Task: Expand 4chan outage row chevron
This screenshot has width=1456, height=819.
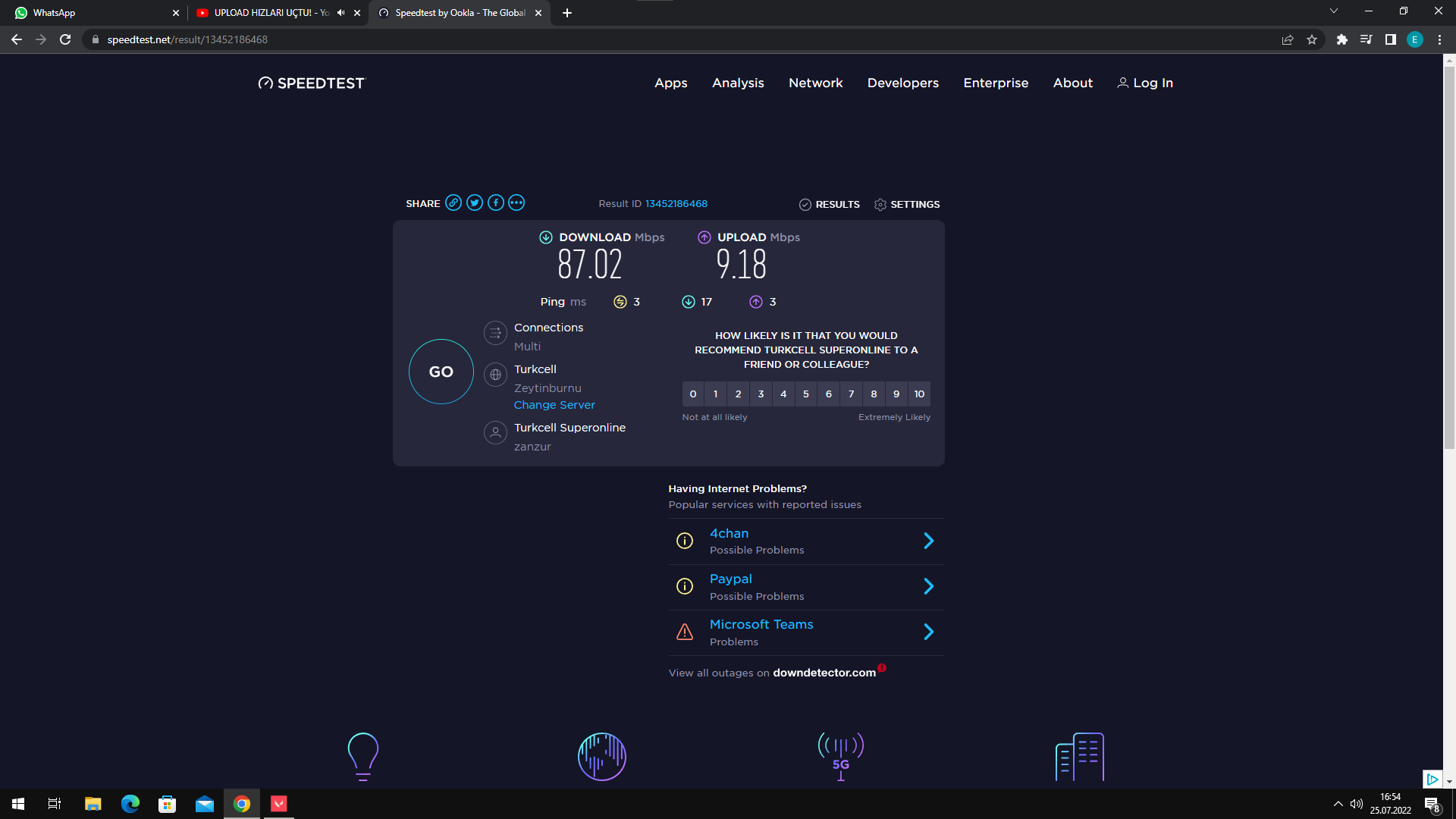Action: pos(929,541)
